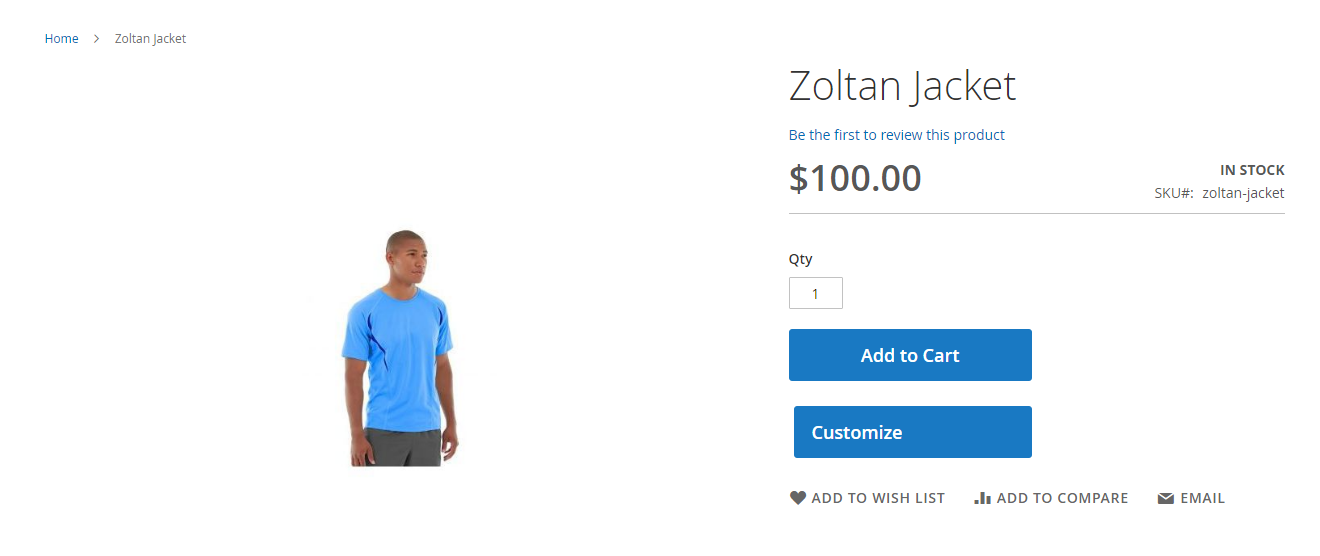1320x556 pixels.
Task: Select the ADD TO WISH LIST text
Action: click(878, 498)
